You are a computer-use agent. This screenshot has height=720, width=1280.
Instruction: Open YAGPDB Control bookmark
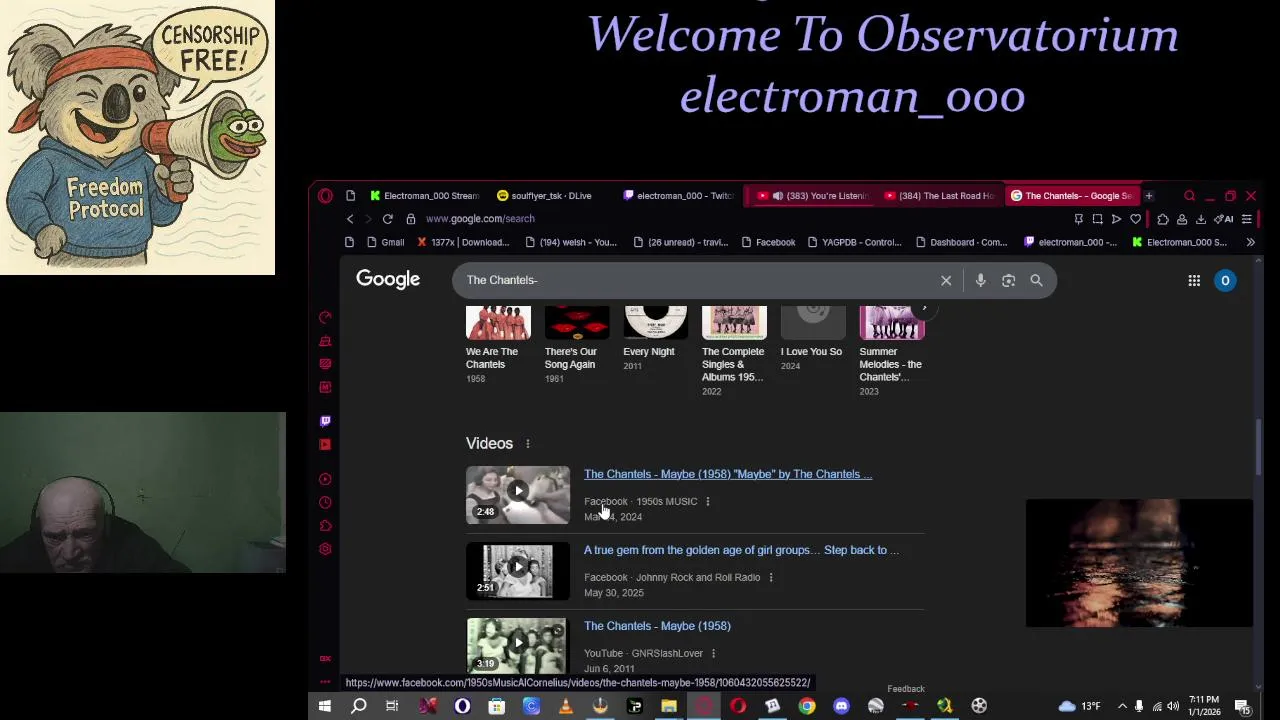(x=853, y=242)
